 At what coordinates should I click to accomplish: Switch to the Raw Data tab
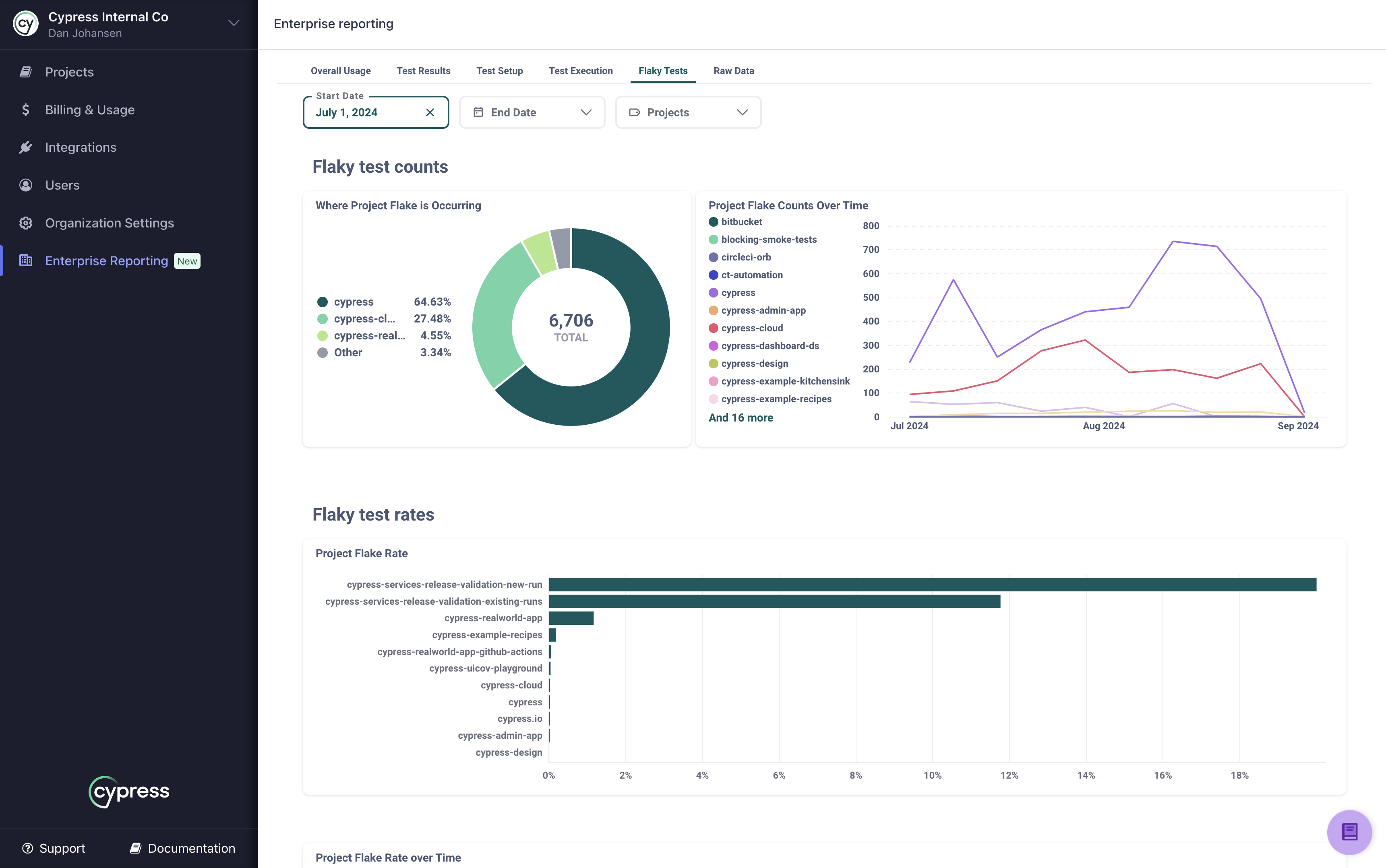pyautogui.click(x=733, y=70)
